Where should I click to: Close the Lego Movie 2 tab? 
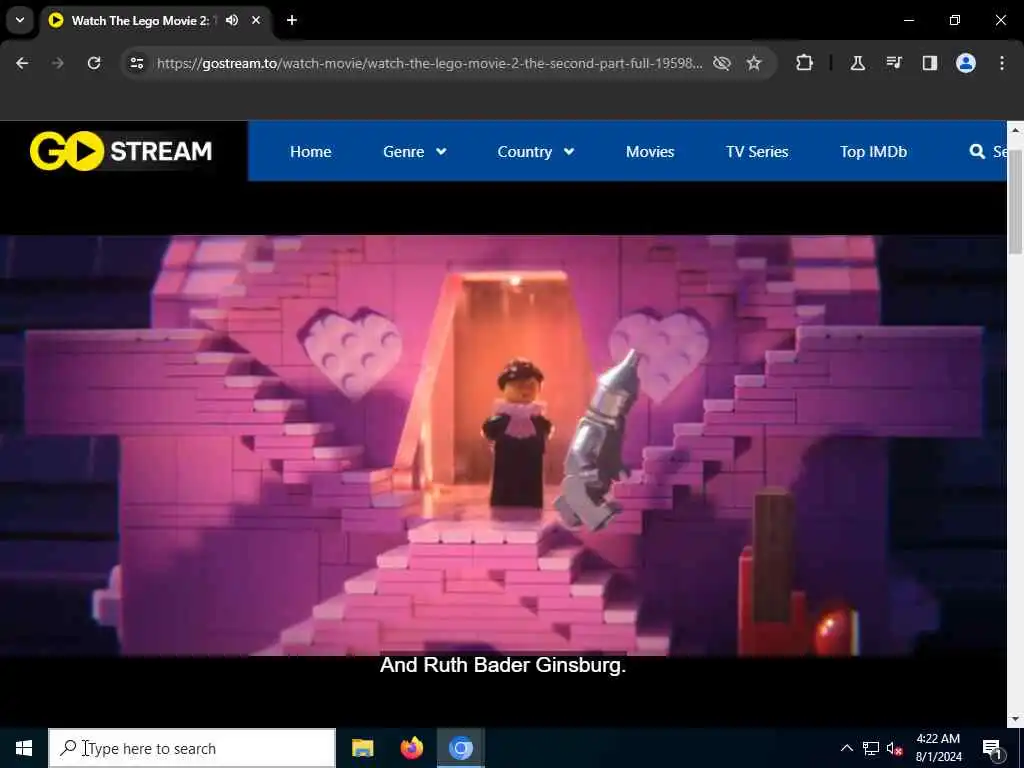[256, 20]
